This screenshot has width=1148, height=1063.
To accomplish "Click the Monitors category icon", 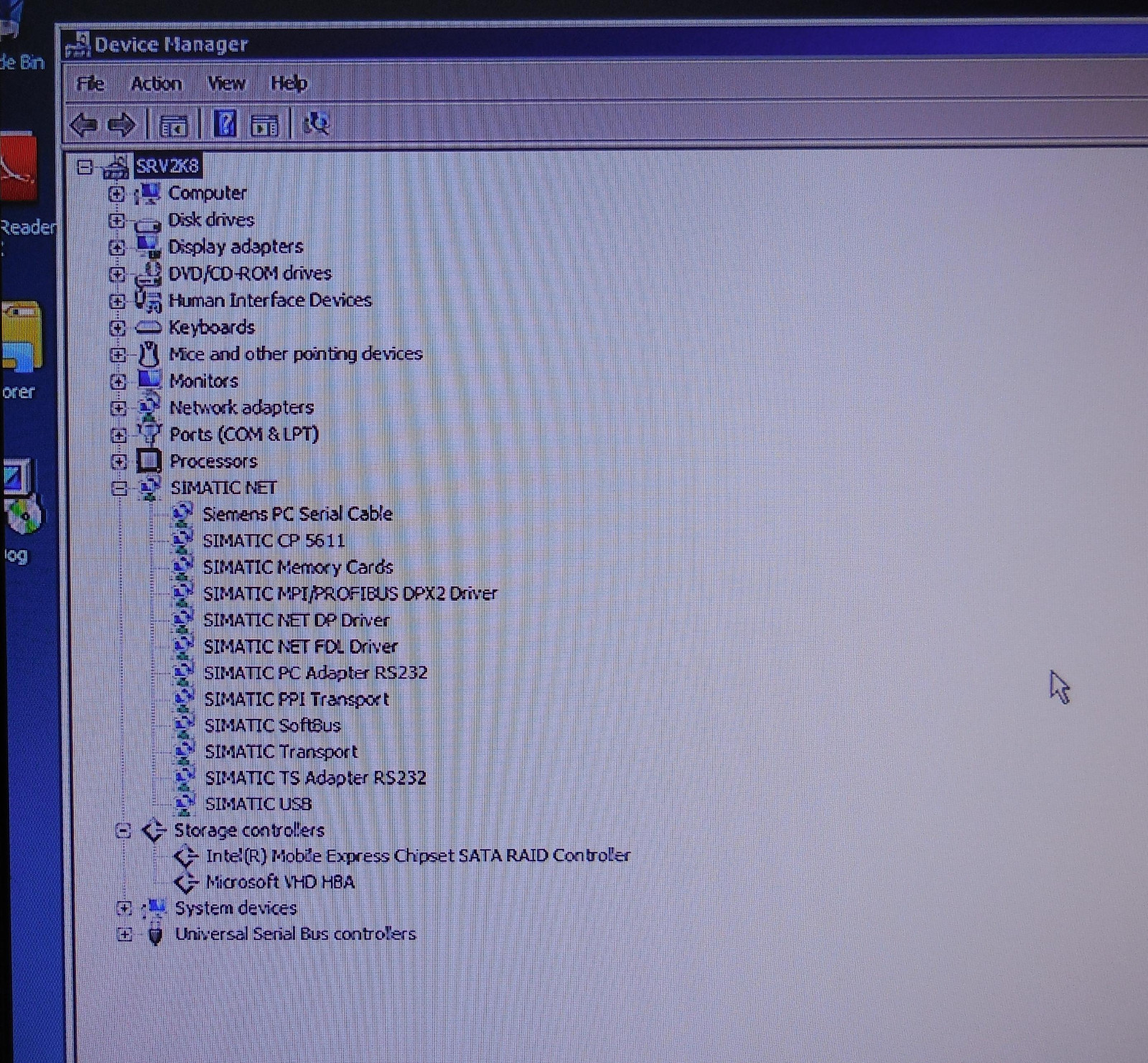I will pos(149,380).
